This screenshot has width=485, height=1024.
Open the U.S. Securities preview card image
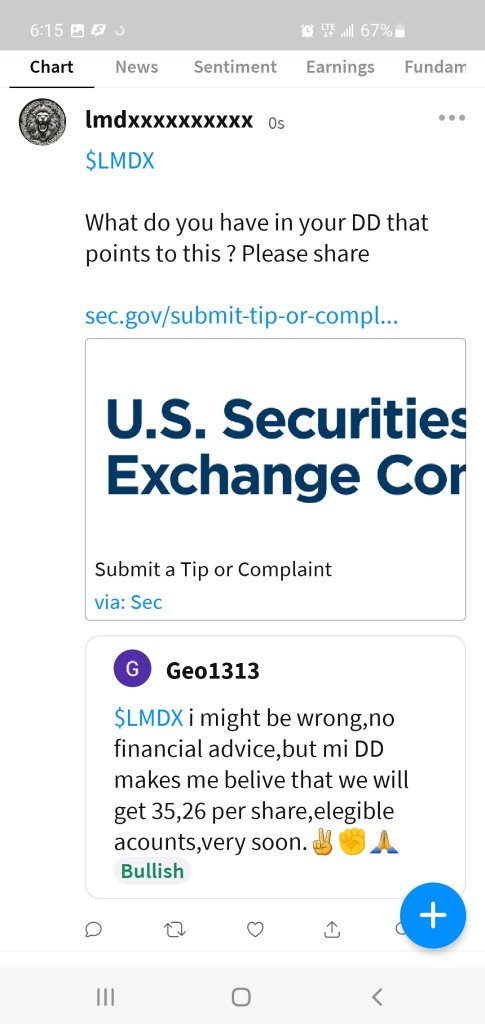275,446
